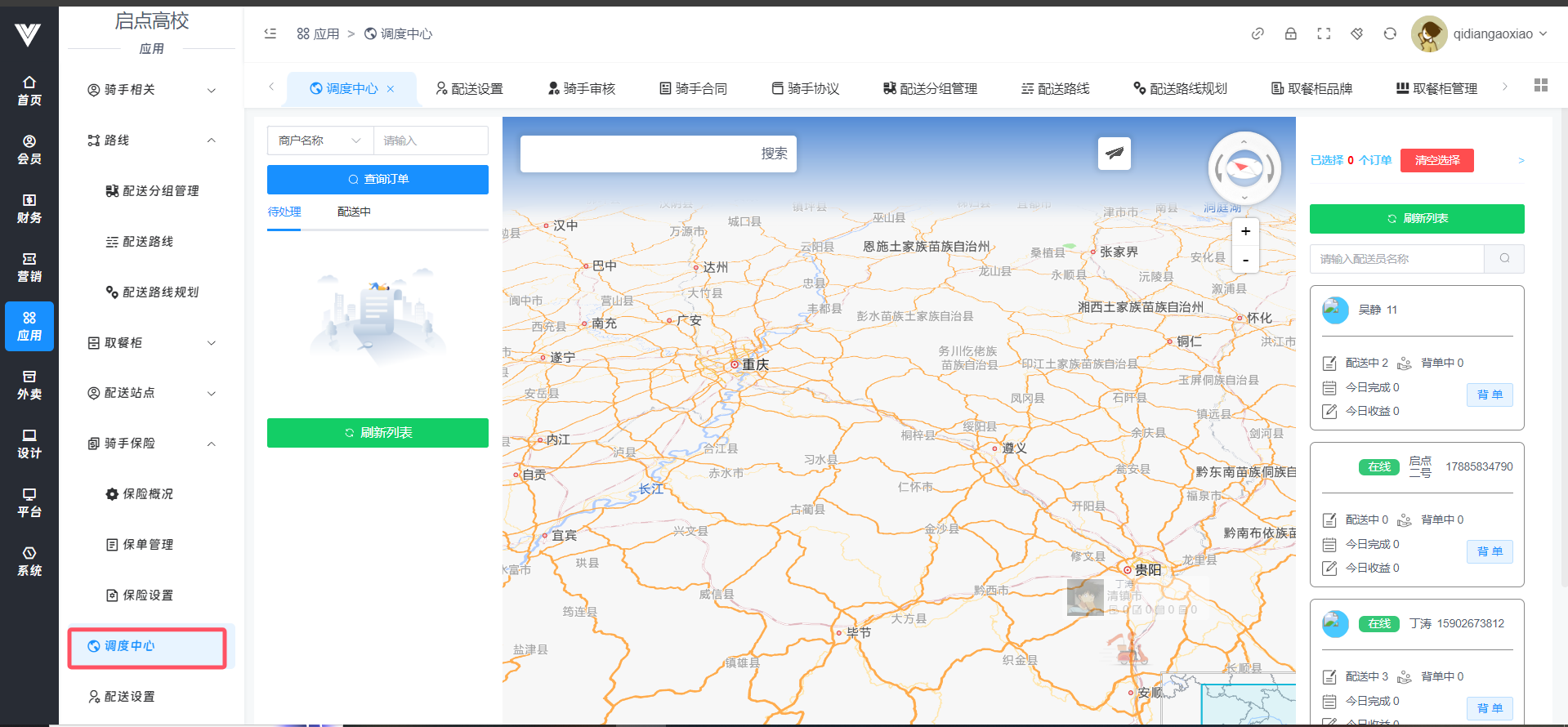Click the lock screen icon in header
This screenshot has height=727, width=1568.
click(x=1290, y=33)
